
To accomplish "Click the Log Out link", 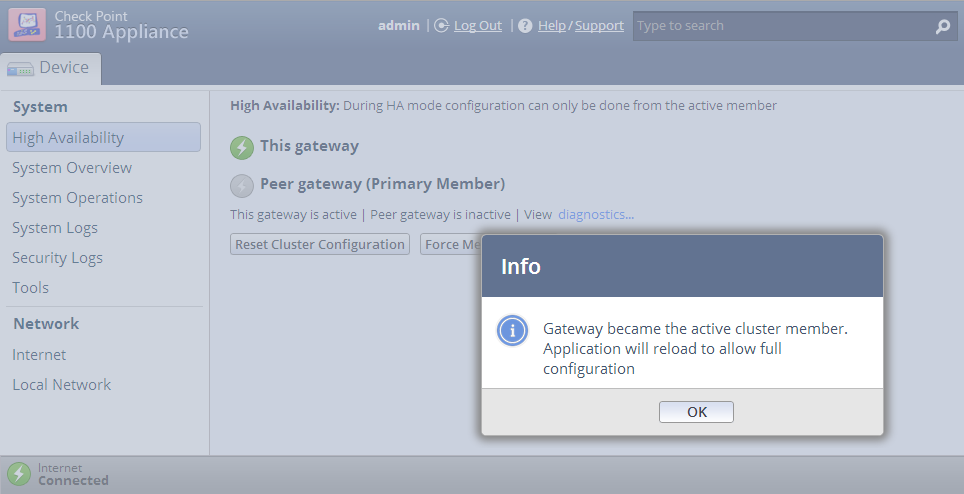I will pos(478,26).
